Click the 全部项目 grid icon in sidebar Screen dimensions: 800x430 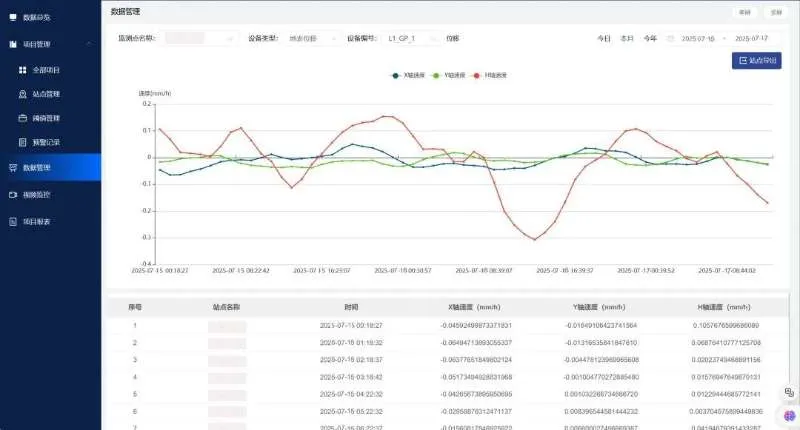(x=22, y=70)
